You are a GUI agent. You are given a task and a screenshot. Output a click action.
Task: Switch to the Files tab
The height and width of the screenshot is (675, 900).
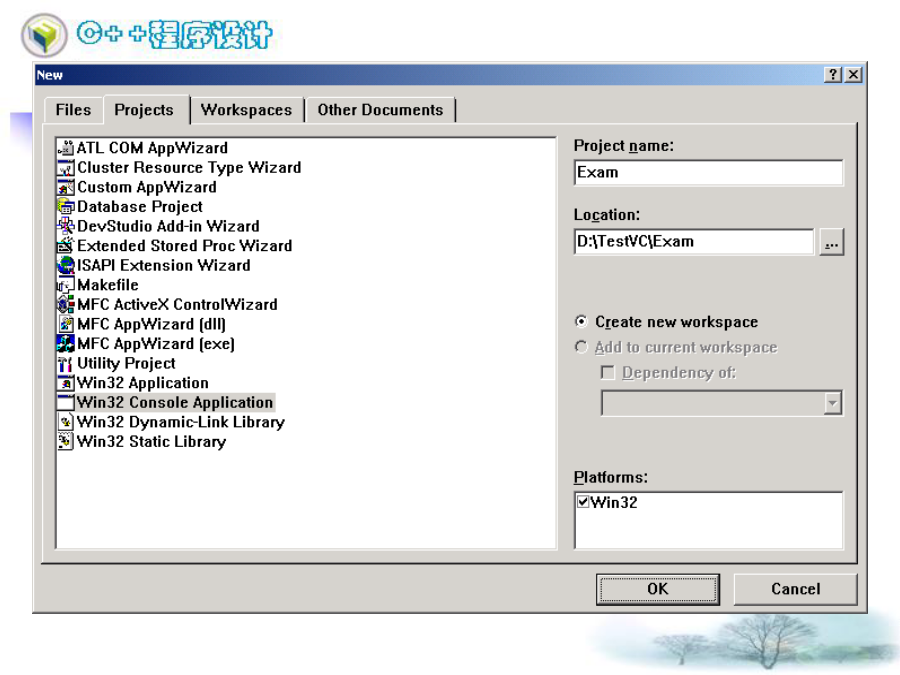73,110
